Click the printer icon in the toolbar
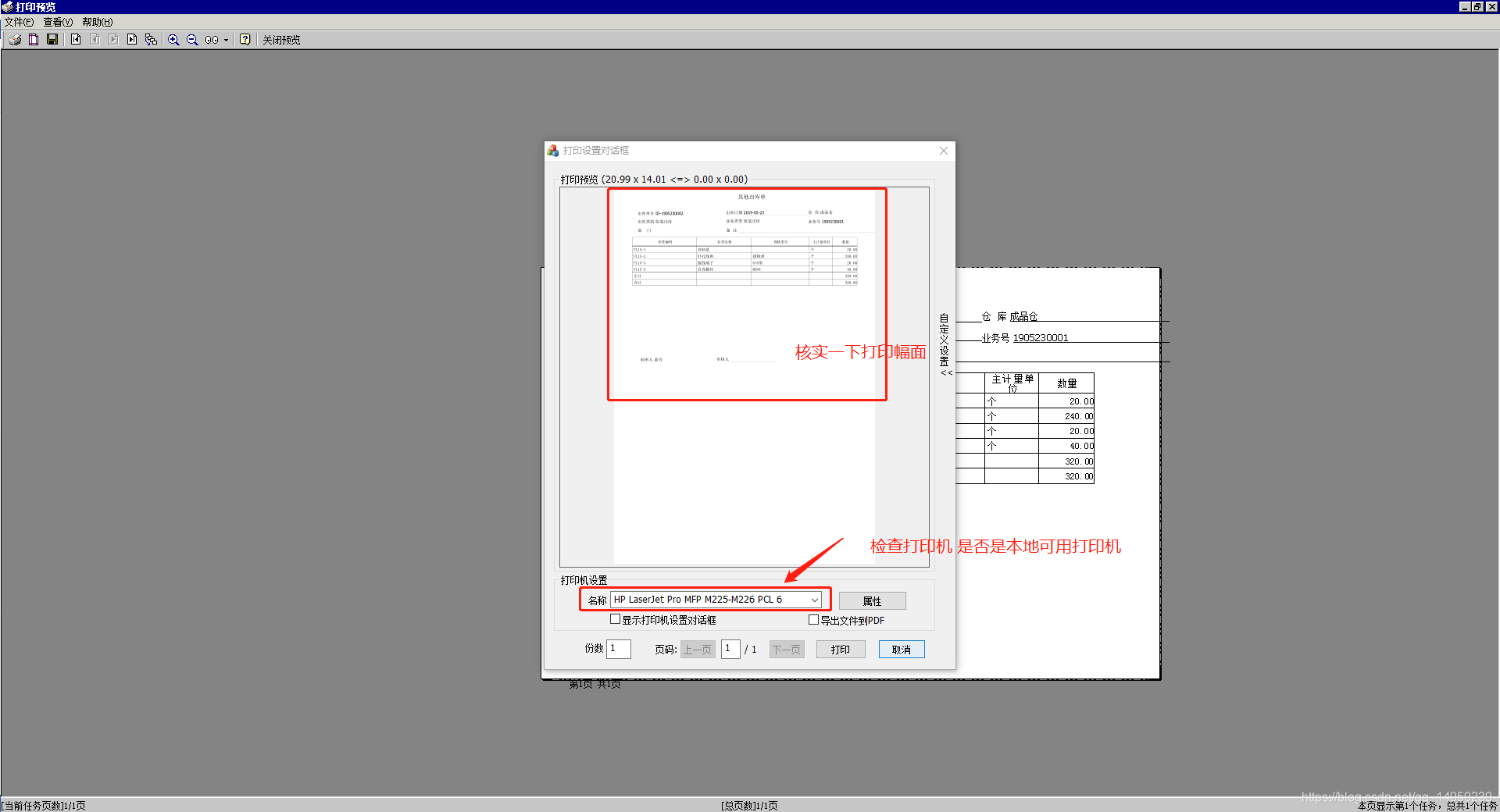The width and height of the screenshot is (1500, 812). pyautogui.click(x=15, y=40)
